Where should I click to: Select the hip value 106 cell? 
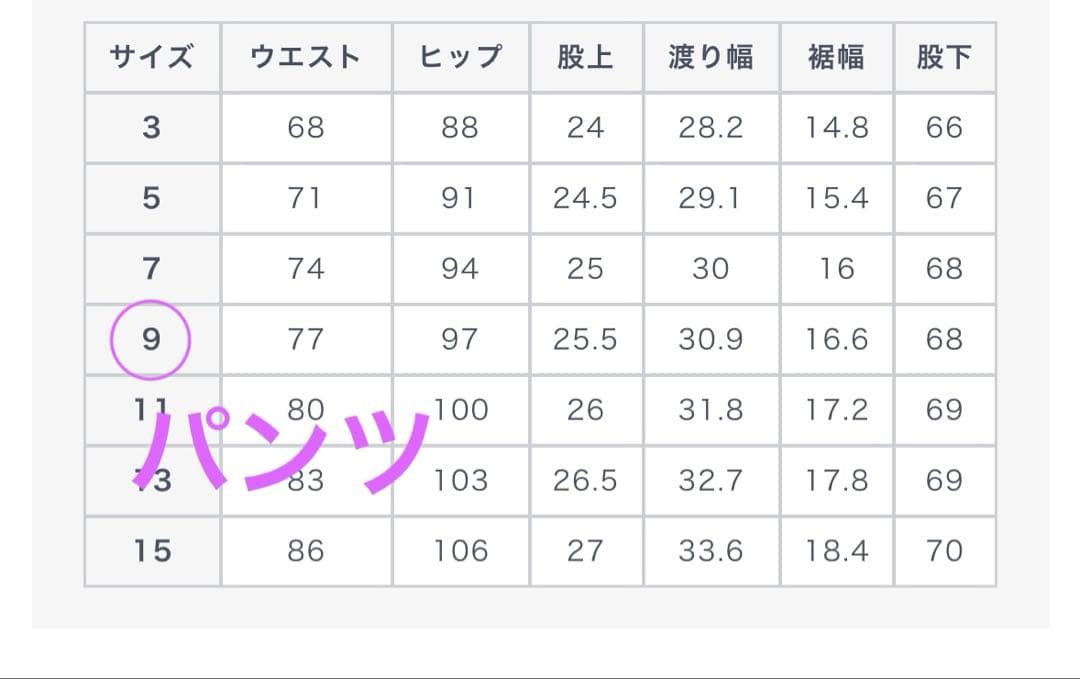point(460,551)
